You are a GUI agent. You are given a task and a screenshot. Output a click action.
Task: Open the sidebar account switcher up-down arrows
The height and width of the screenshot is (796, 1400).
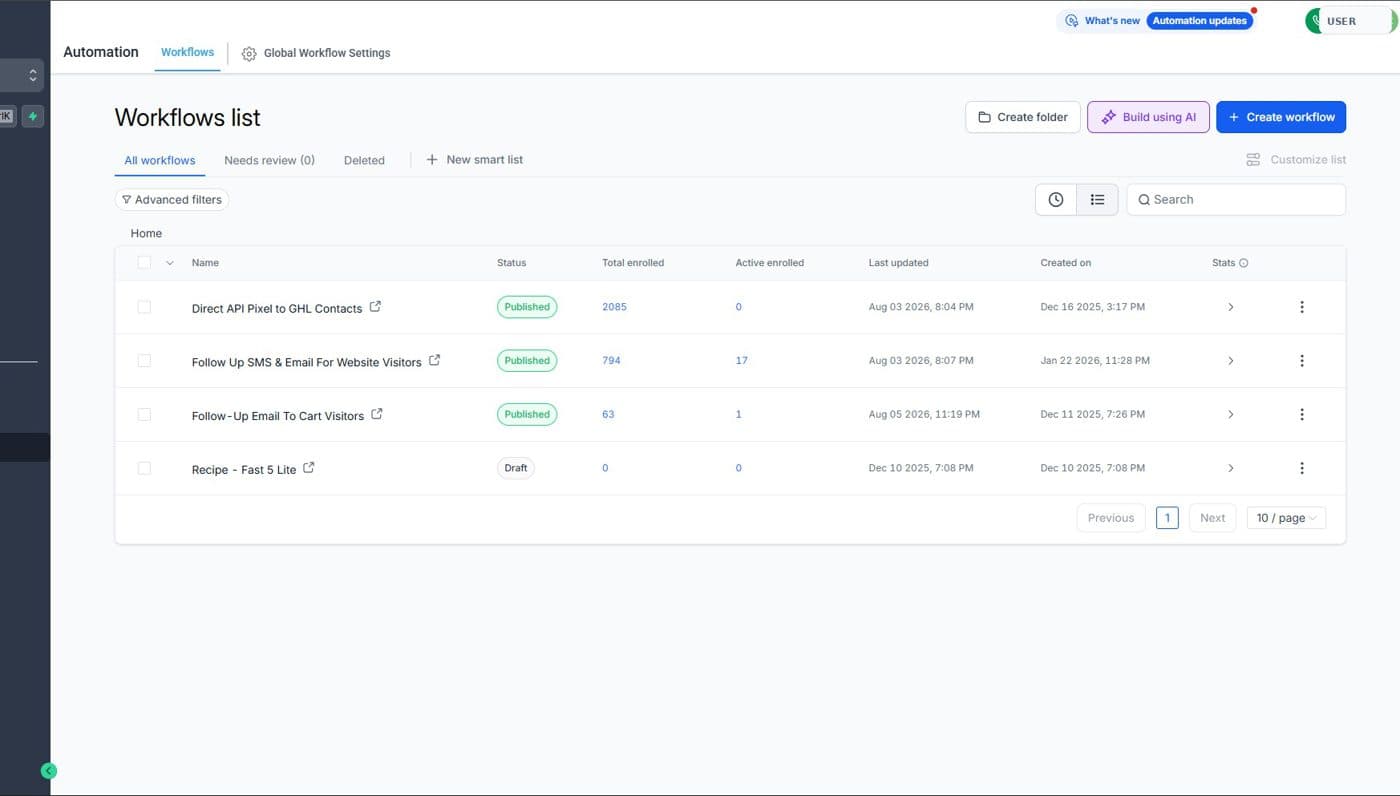coord(33,75)
